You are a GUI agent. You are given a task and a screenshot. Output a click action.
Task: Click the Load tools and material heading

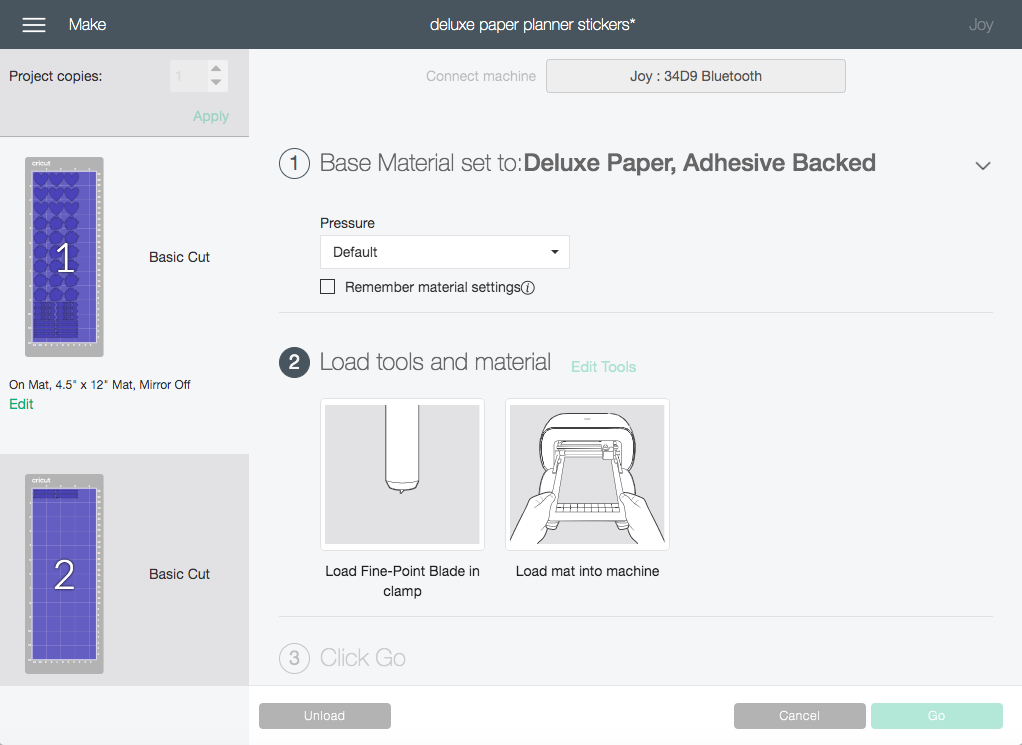435,362
